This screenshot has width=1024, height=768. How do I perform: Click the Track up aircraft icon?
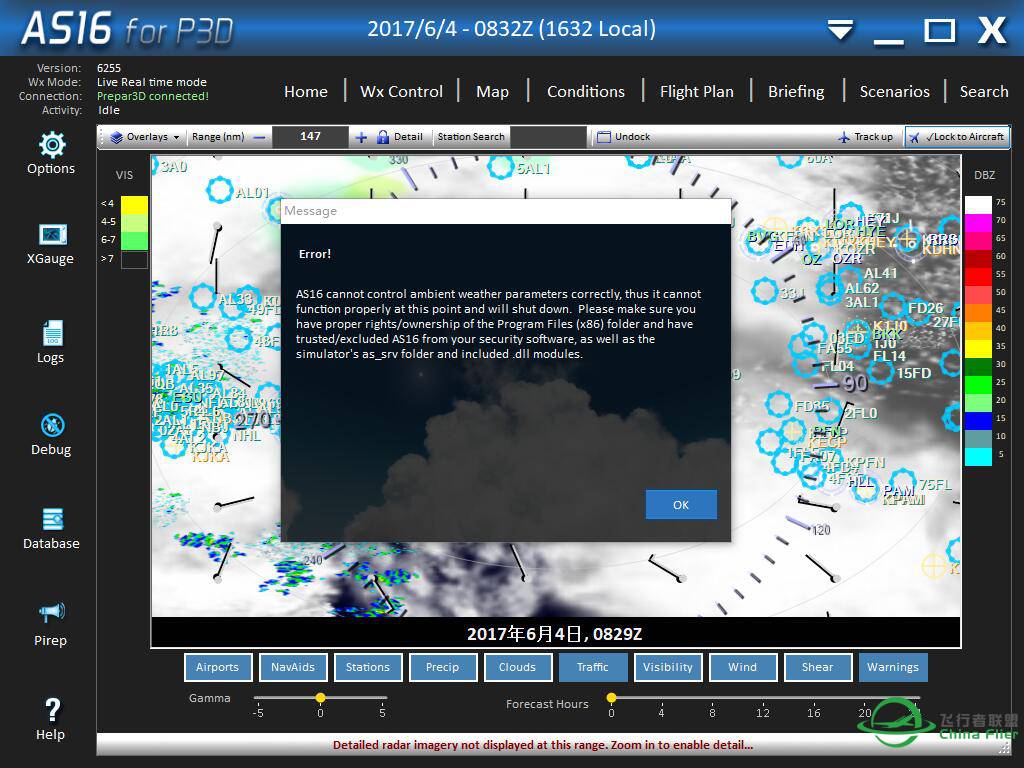[844, 137]
